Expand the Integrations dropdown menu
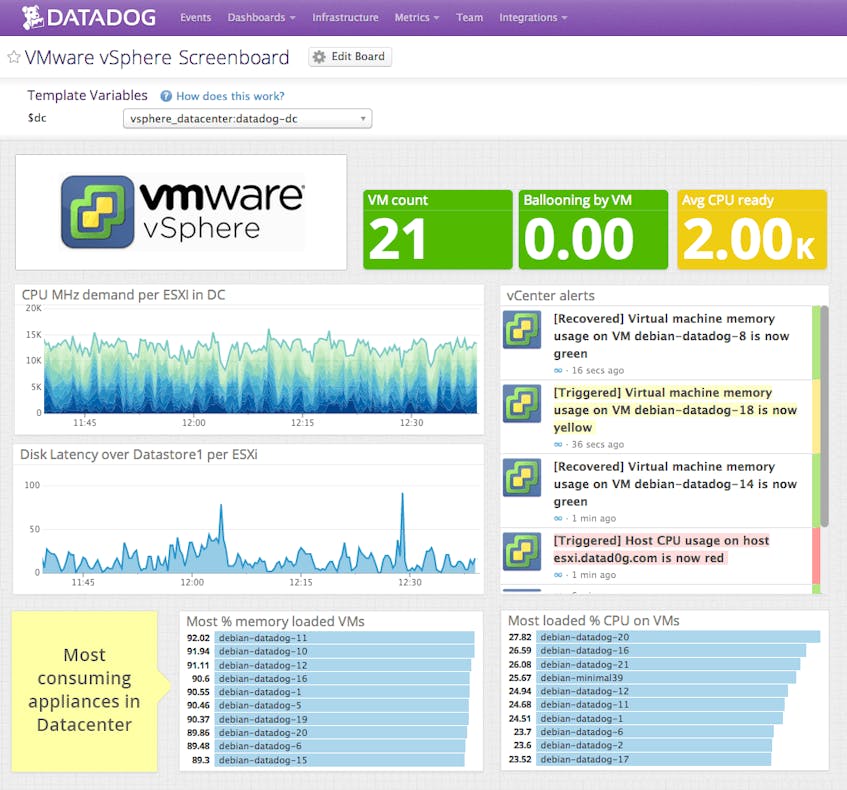This screenshot has width=847, height=790. tap(533, 17)
